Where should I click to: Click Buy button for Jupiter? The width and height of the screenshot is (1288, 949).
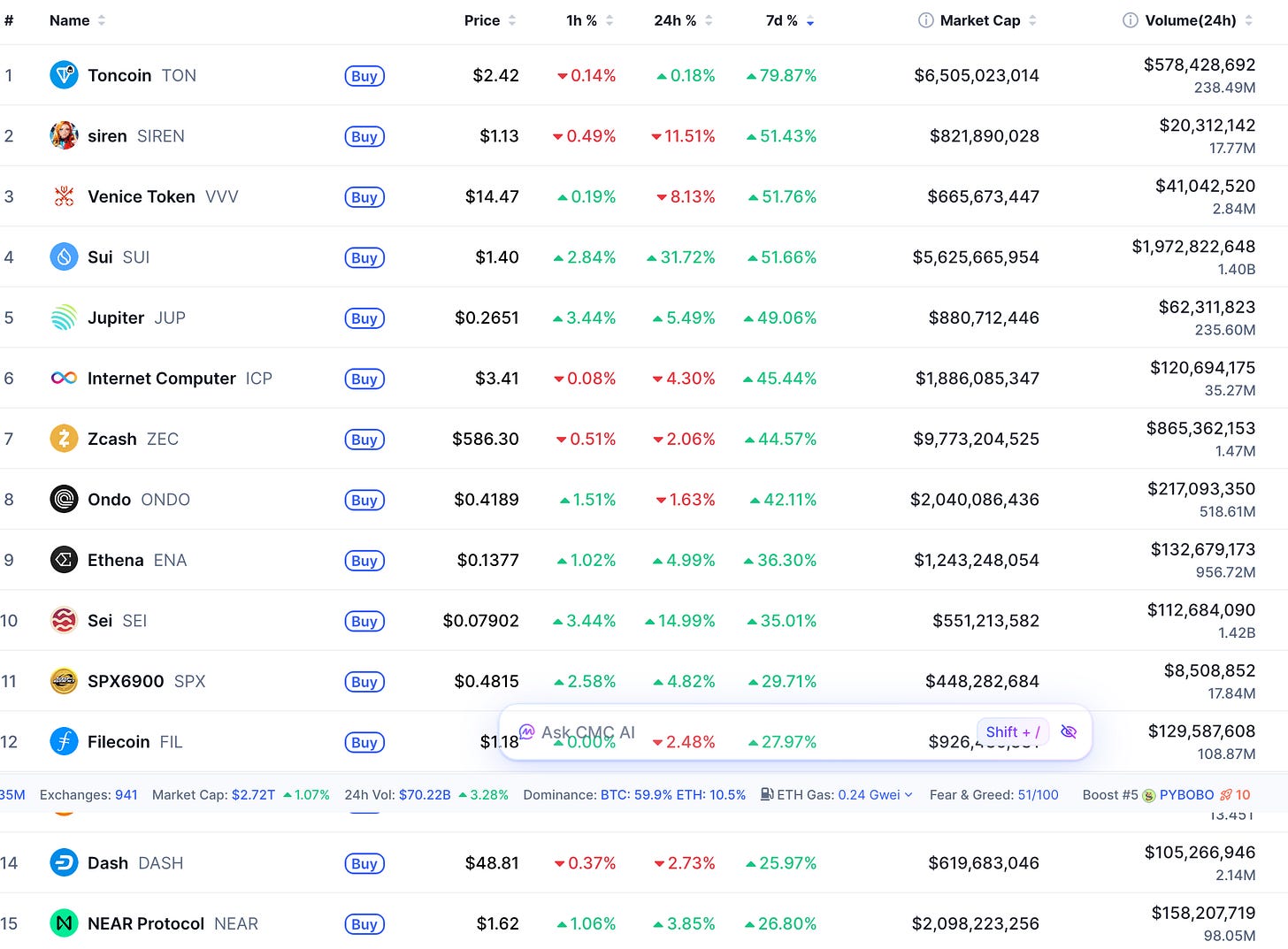(x=364, y=318)
